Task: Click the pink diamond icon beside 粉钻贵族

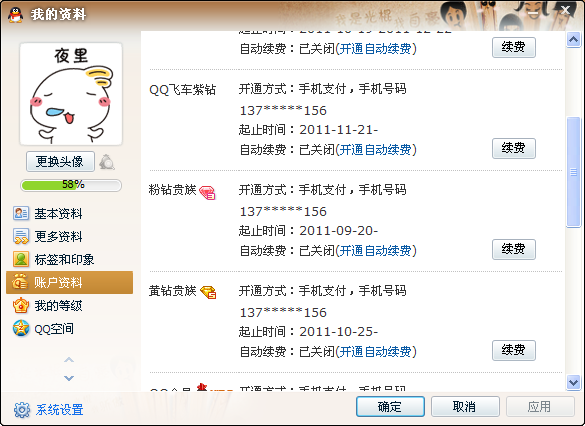Action: tap(207, 192)
